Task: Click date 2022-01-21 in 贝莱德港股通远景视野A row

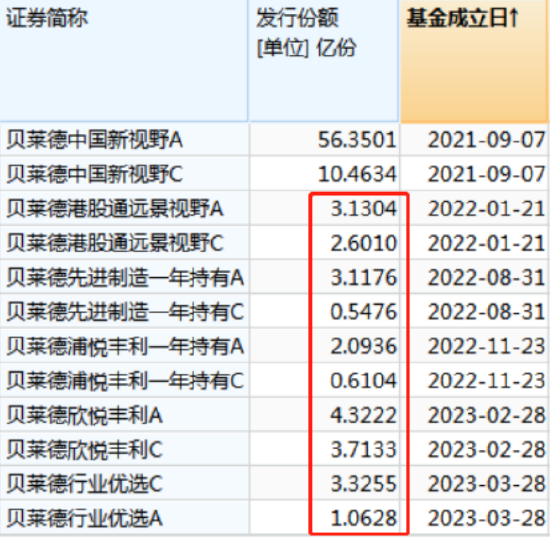Action: click(487, 208)
